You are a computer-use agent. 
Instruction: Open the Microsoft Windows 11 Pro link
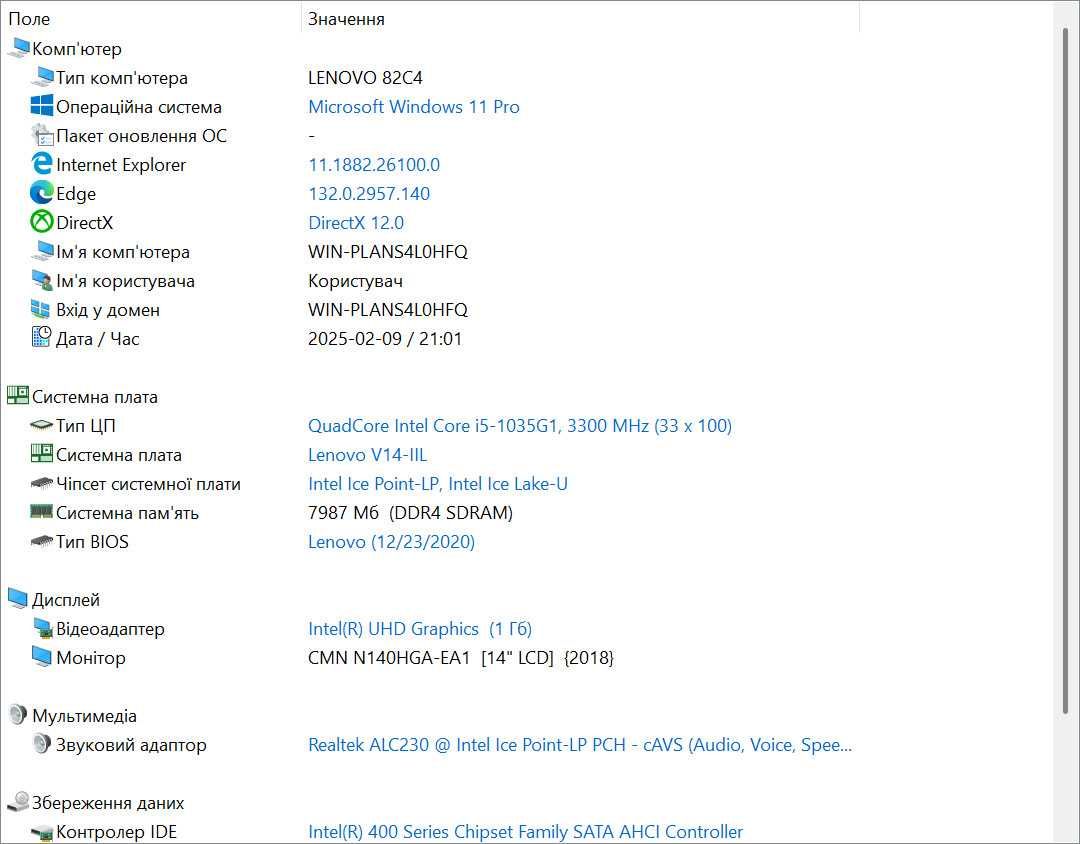tap(413, 107)
